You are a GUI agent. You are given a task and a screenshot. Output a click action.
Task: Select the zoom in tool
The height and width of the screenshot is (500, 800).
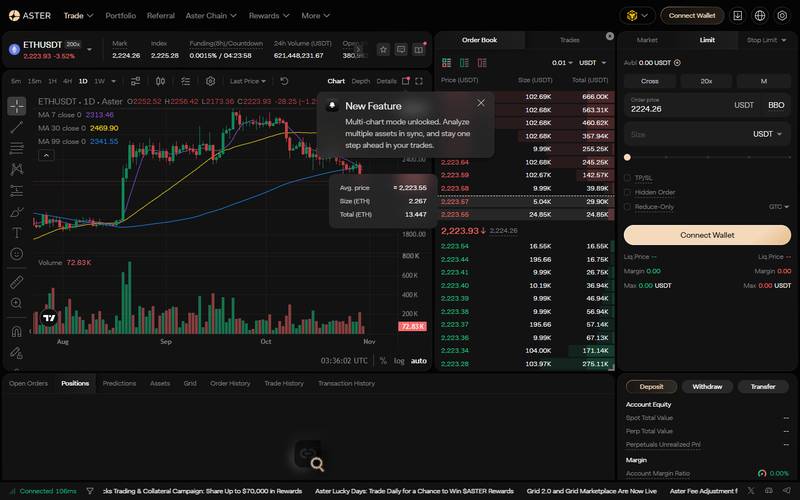coord(17,303)
